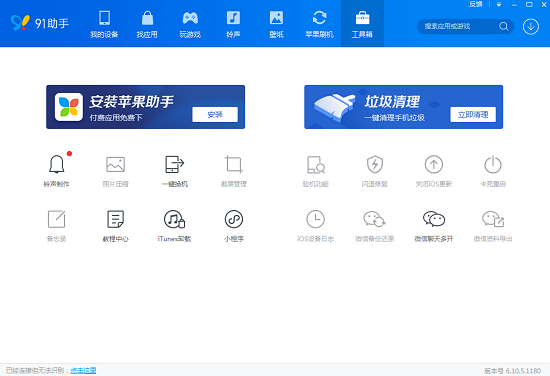Click the magnifier search icon
Screen dimensions: 550x376
[504, 26]
